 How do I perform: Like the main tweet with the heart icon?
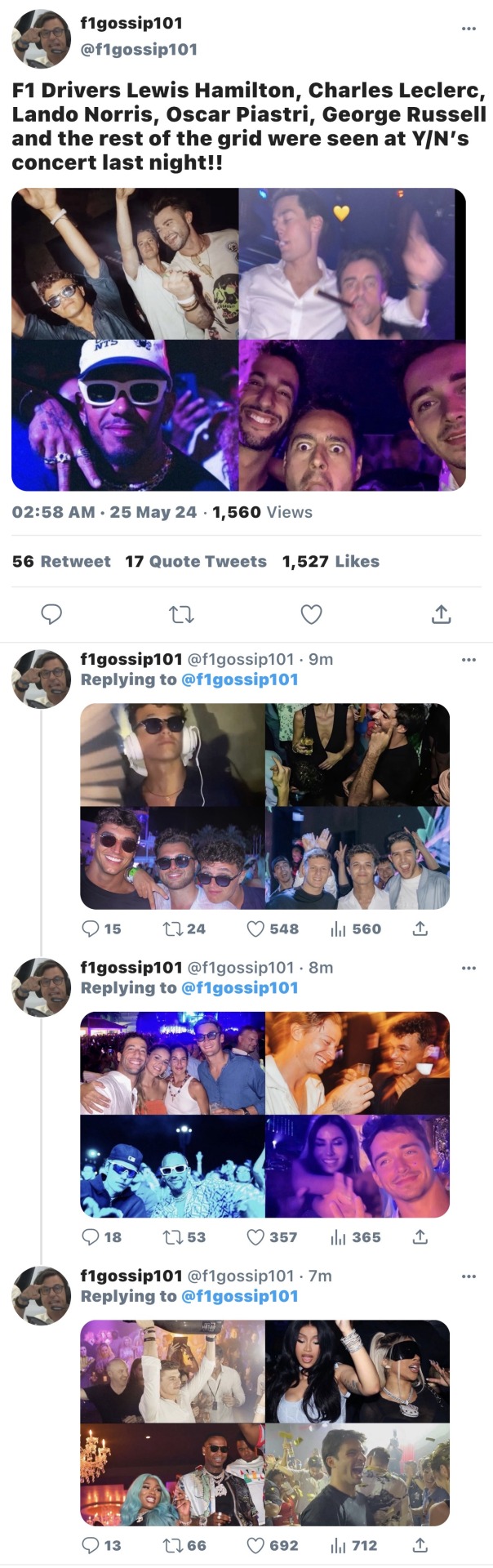tap(311, 614)
